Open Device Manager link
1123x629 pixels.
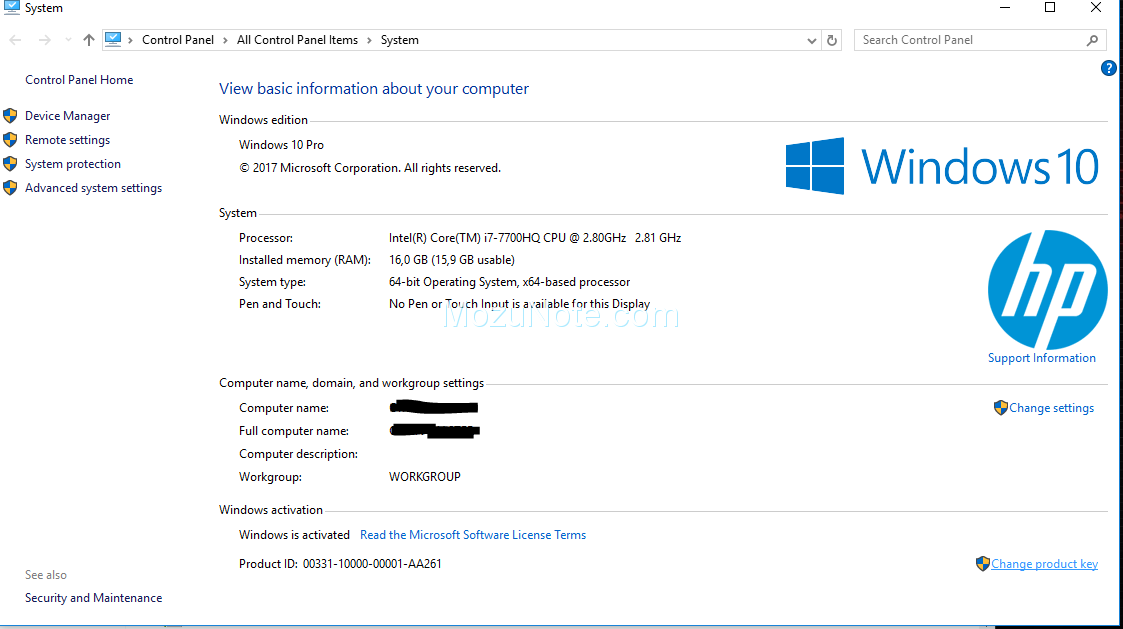click(x=67, y=116)
